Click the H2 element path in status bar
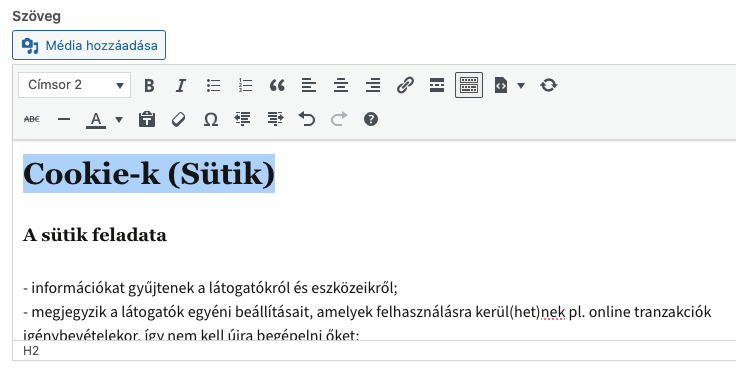Image resolution: width=736 pixels, height=375 pixels. coord(31,351)
